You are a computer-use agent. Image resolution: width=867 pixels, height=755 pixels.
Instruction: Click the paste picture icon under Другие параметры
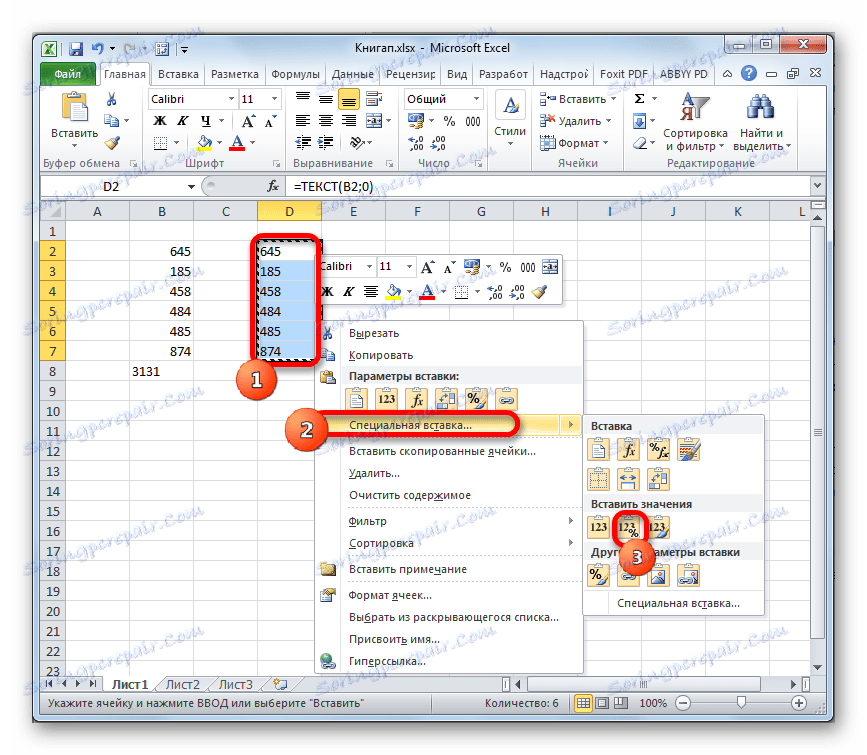coord(658,575)
